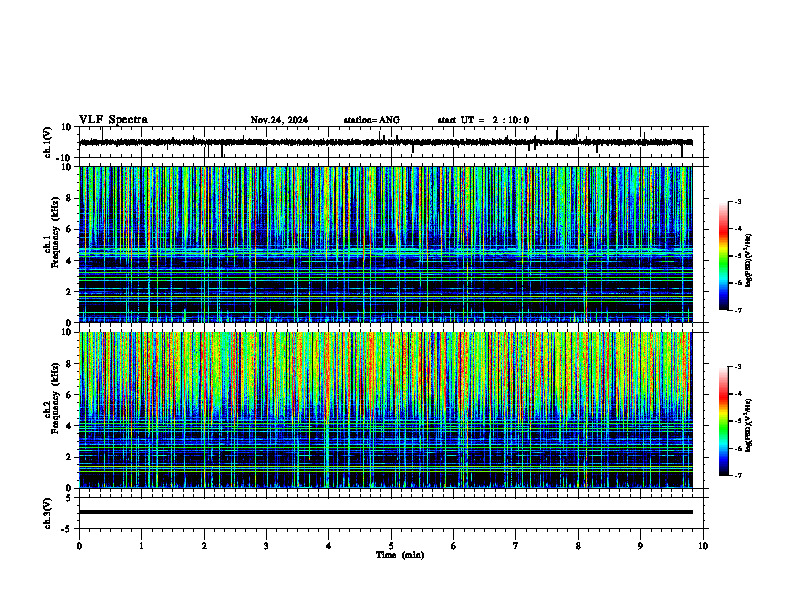Click the time axis tick label "1"
Screen dimensions: 792x612
coord(141,546)
